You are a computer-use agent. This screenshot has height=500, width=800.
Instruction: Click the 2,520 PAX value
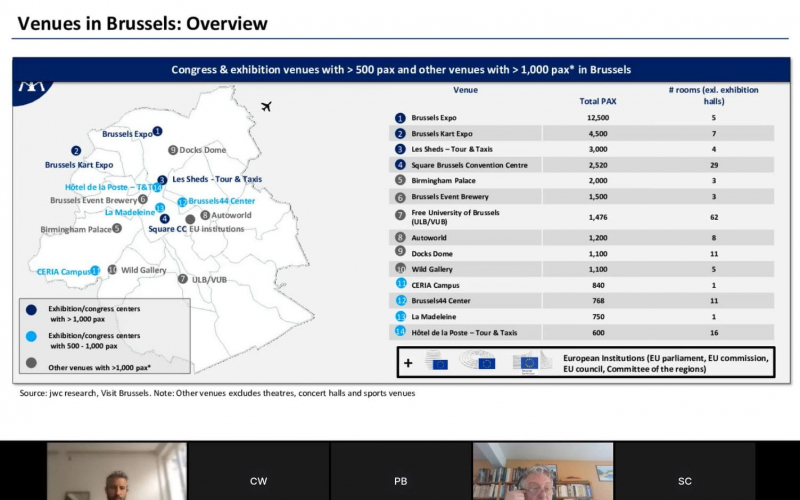pos(598,165)
